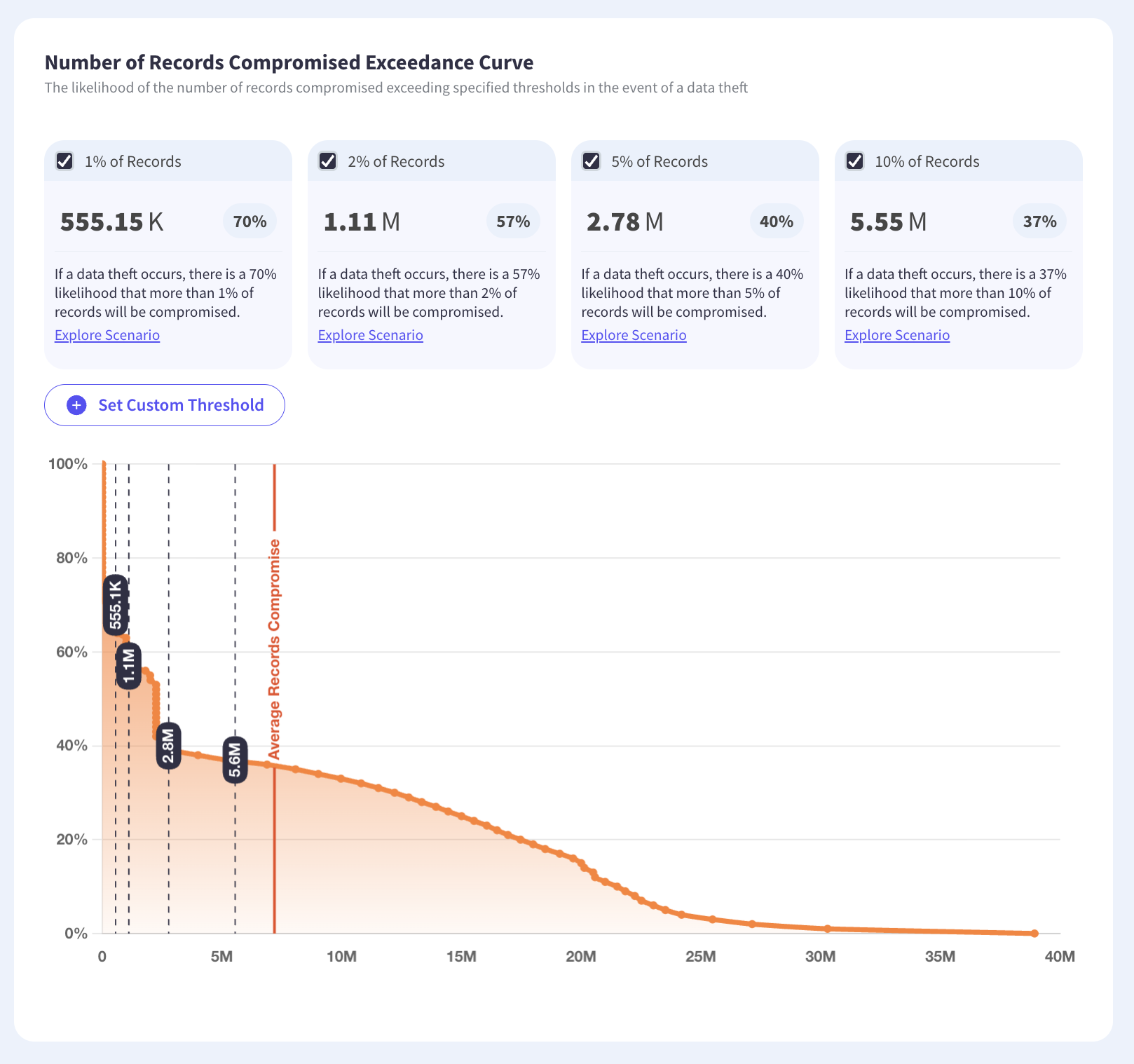Click the Set Custom Threshold button
Screen dimensions: 1134x1064
(165, 405)
